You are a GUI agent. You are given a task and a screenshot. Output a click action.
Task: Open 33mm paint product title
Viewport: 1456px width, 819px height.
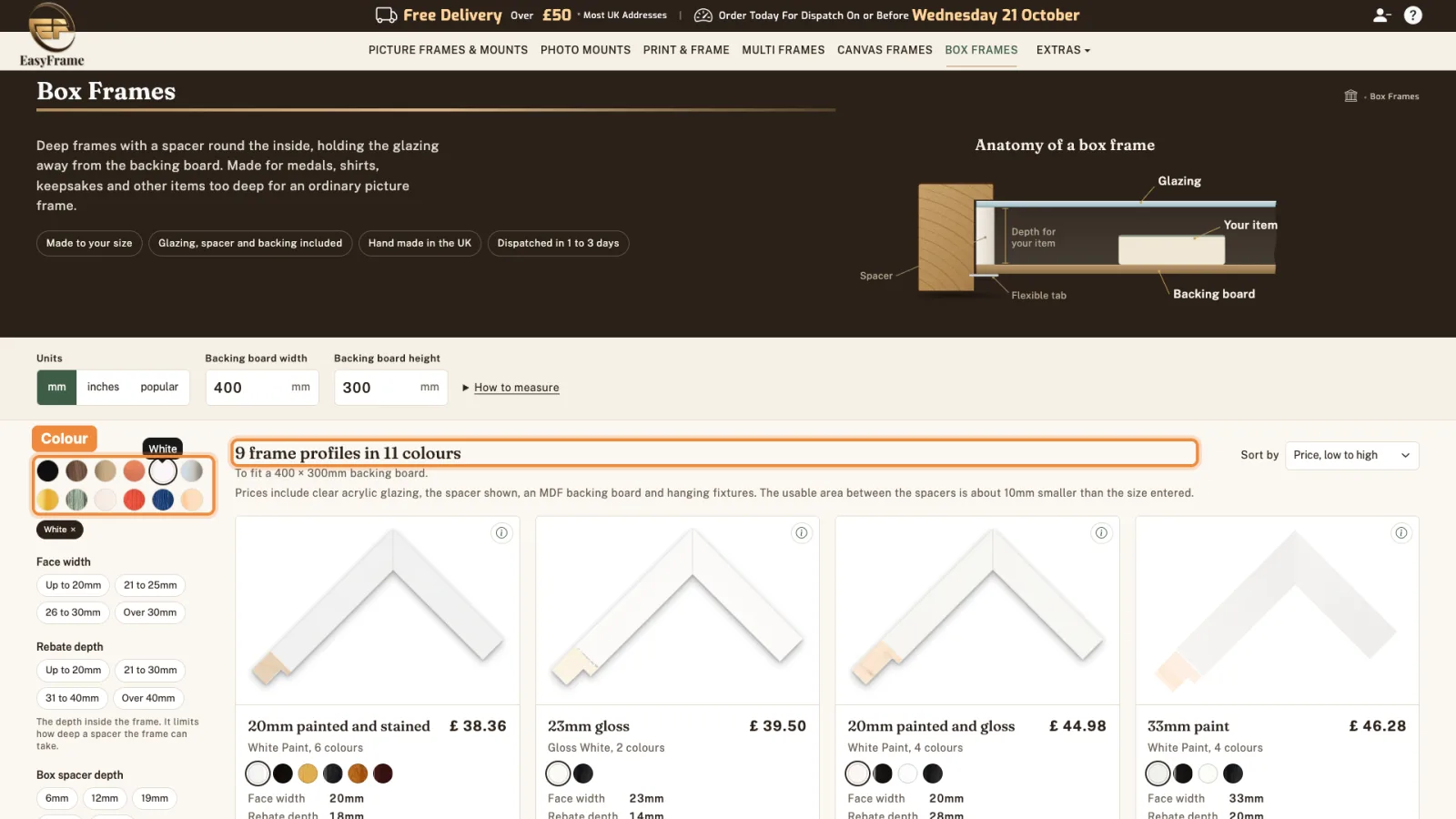(1188, 726)
